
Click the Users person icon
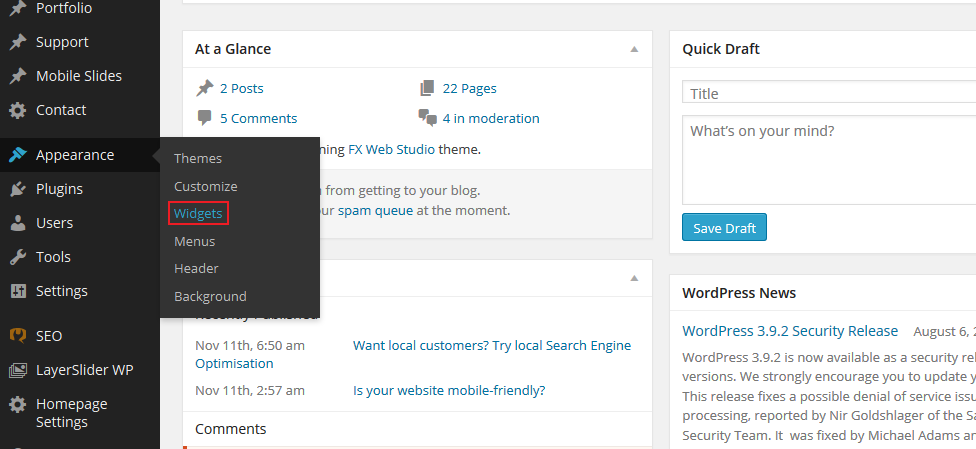coord(17,223)
